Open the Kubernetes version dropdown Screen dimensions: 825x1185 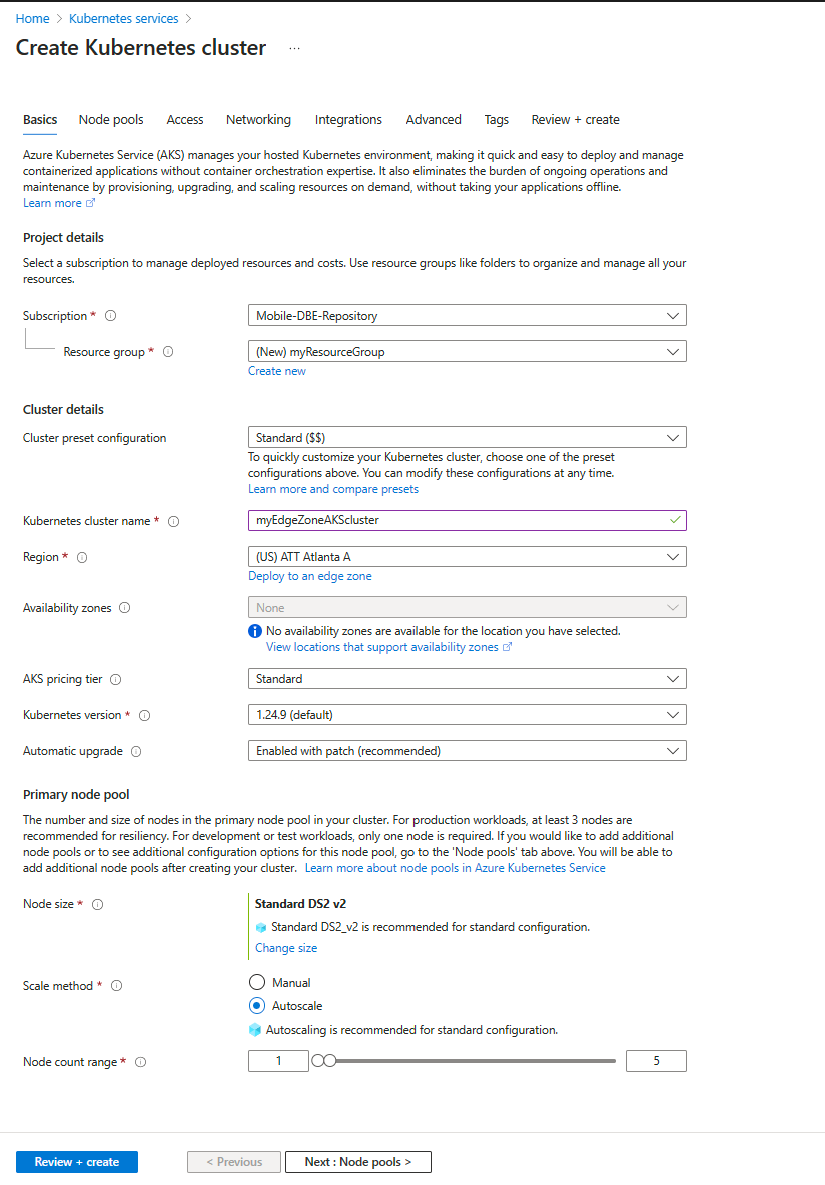[x=467, y=715]
